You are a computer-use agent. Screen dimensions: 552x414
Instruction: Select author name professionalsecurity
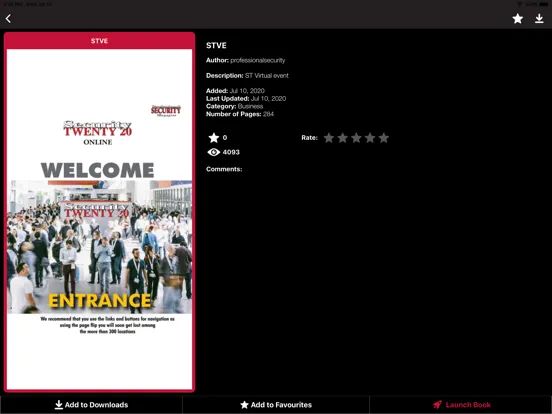coord(258,60)
